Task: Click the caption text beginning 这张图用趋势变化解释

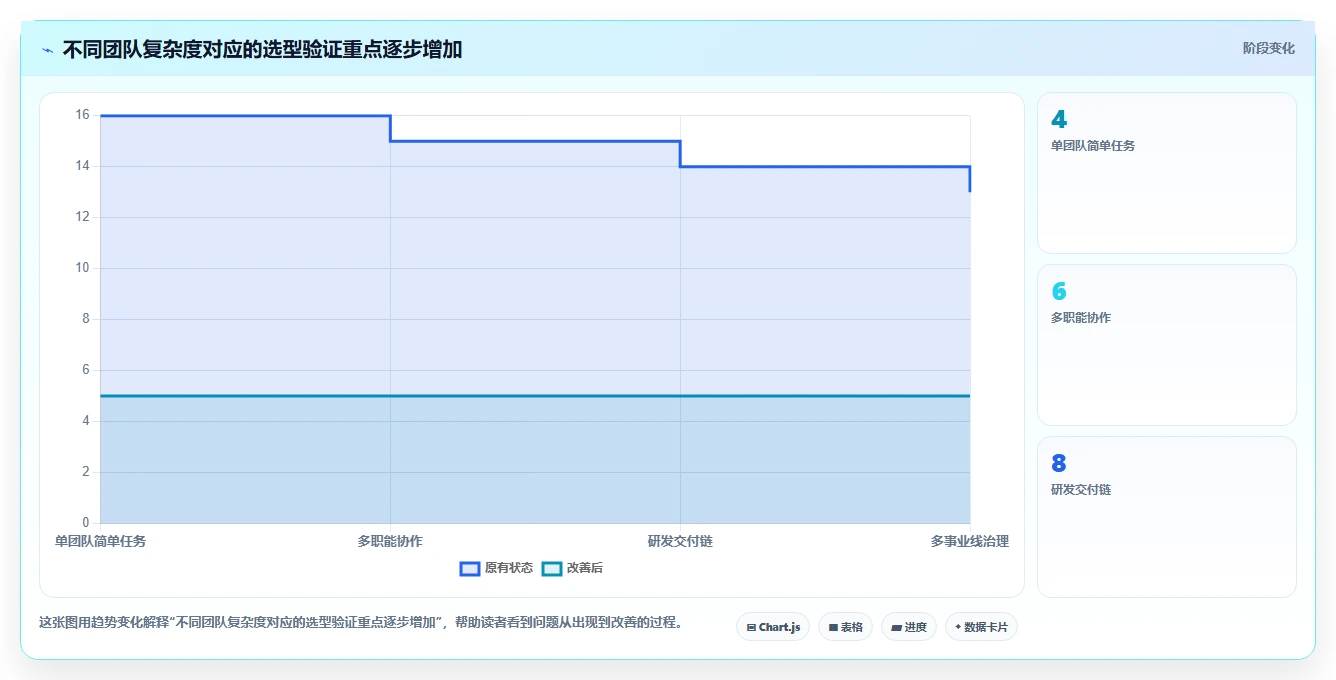Action: 361,622
